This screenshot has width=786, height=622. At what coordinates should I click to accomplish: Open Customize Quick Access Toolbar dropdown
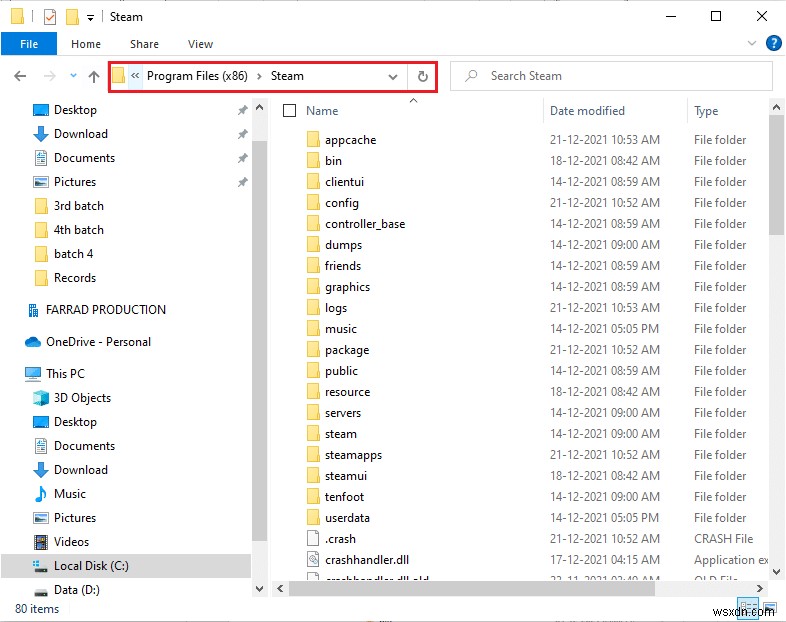click(x=90, y=18)
